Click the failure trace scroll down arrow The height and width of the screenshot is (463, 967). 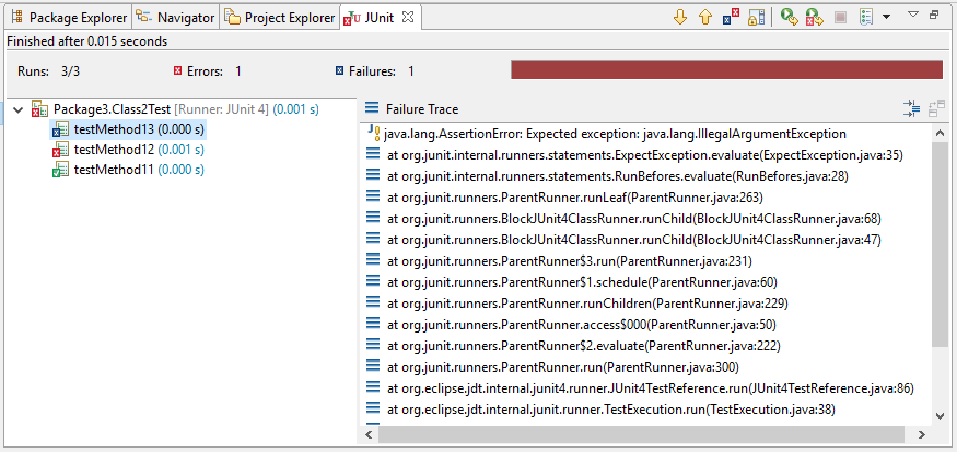(940, 417)
